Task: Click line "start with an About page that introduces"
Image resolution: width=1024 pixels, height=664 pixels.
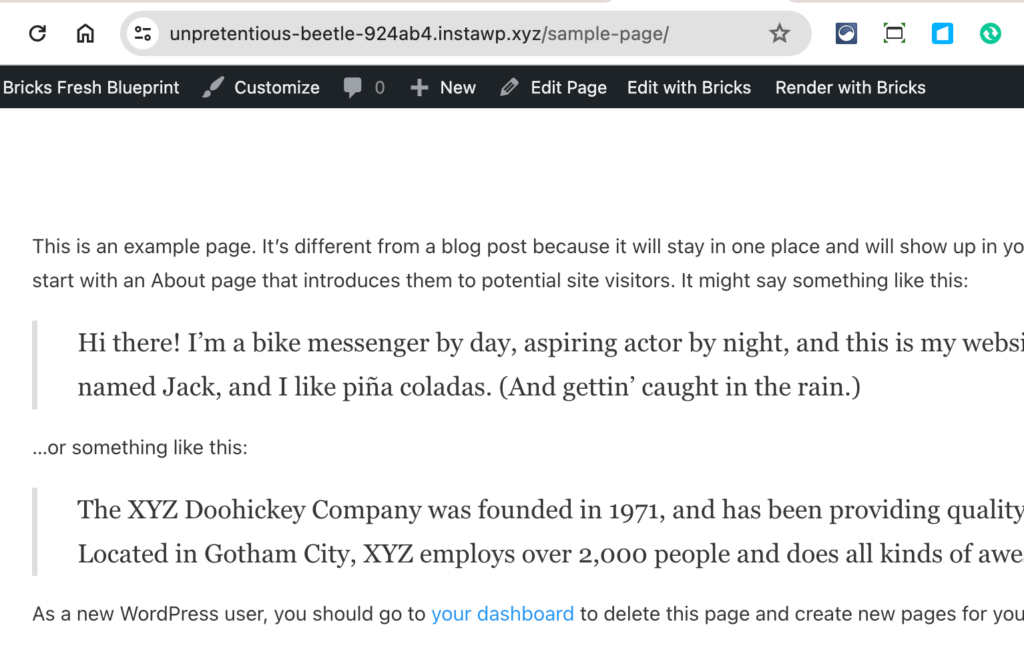Action: pos(500,281)
